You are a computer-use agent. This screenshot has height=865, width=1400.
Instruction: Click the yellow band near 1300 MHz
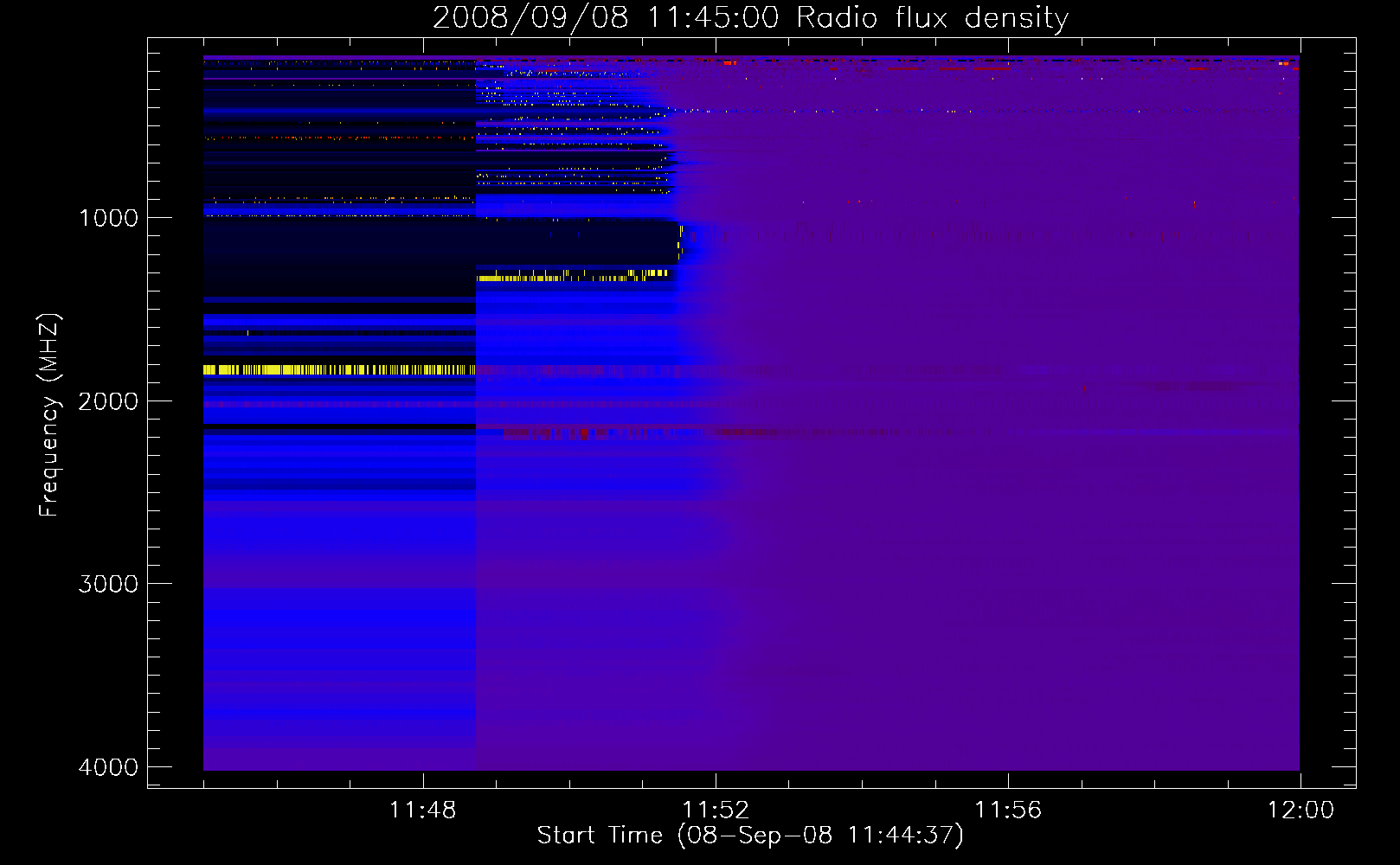click(x=573, y=276)
